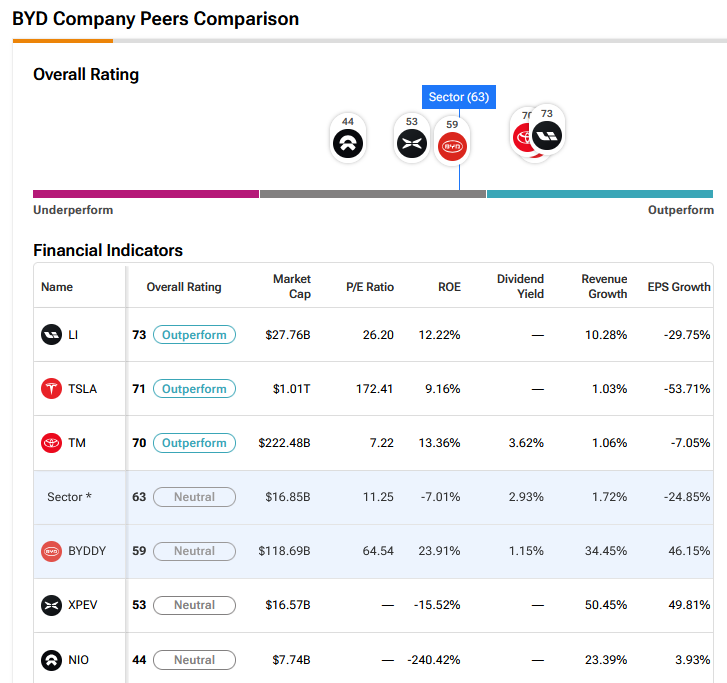The width and height of the screenshot is (727, 683).
Task: Open the BYDDY ticker link
Action: coord(87,551)
